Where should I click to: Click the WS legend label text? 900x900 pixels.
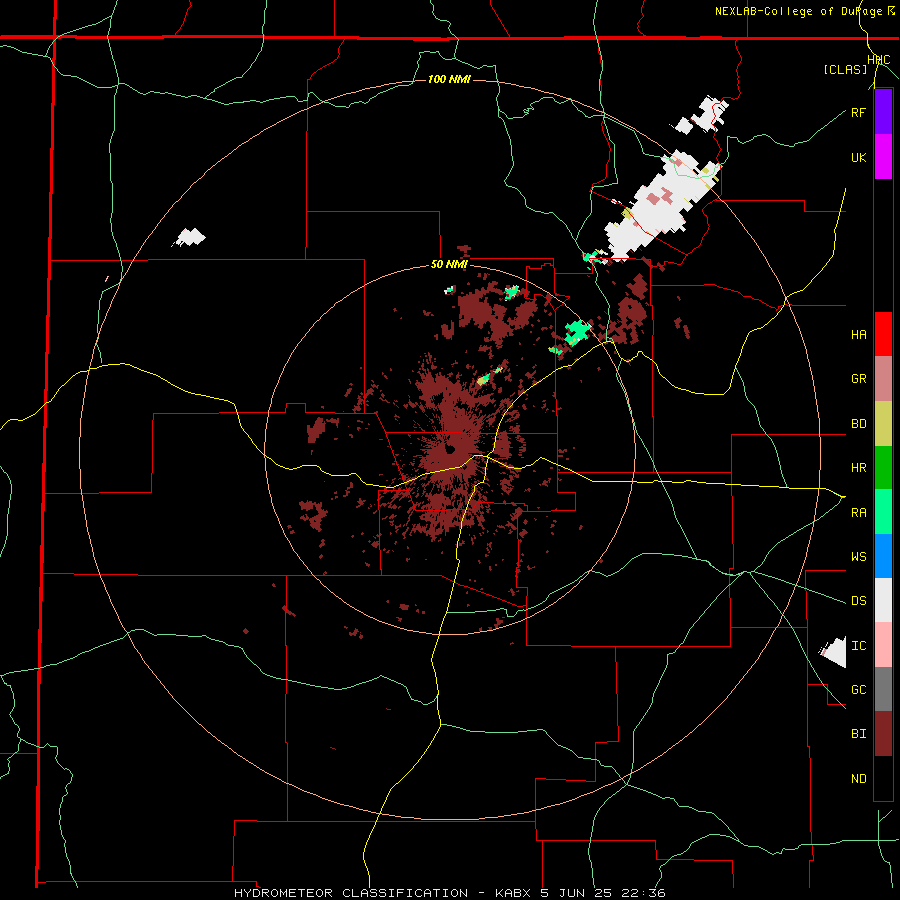(858, 556)
